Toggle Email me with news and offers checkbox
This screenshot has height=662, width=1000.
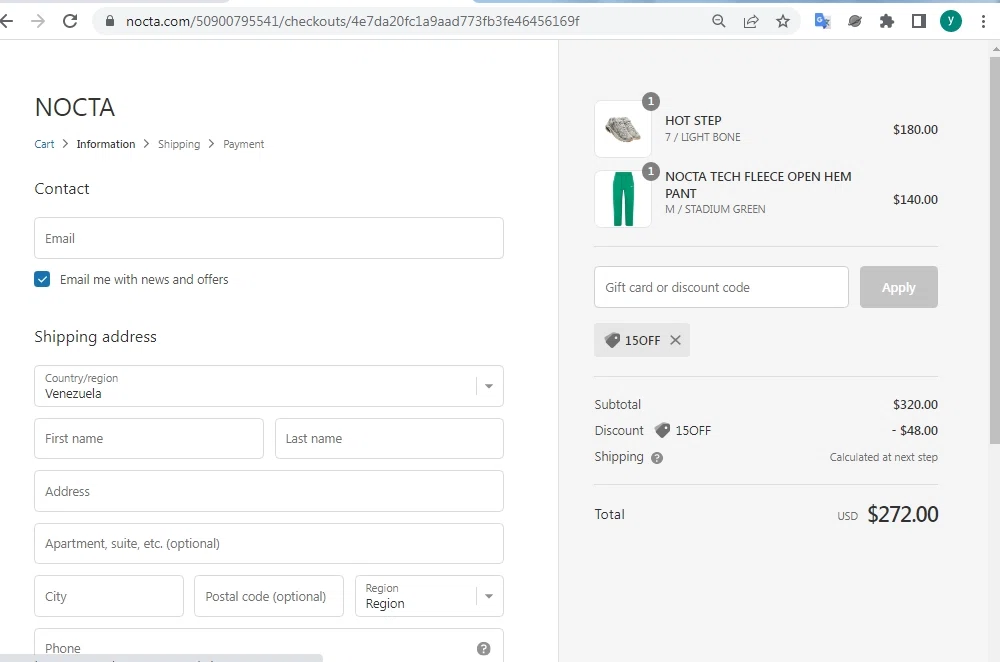[42, 279]
